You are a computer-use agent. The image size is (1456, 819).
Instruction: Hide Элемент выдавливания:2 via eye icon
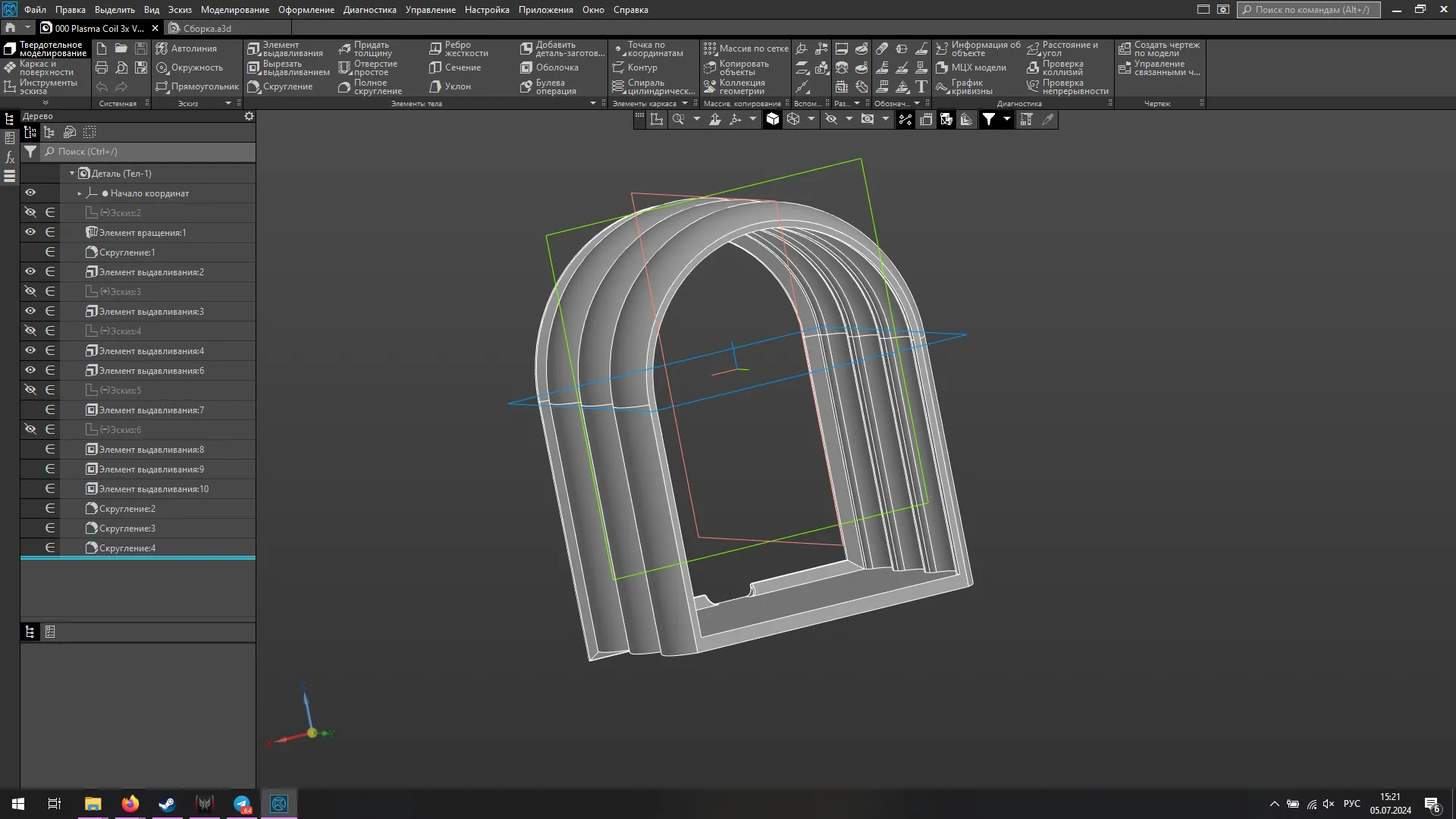[x=30, y=271]
